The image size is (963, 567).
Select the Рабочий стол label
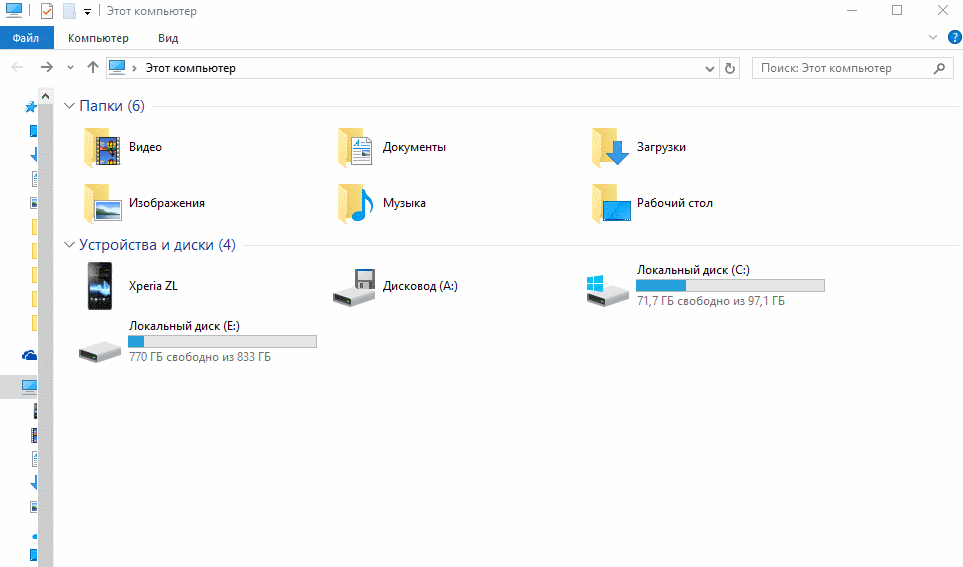tap(675, 203)
